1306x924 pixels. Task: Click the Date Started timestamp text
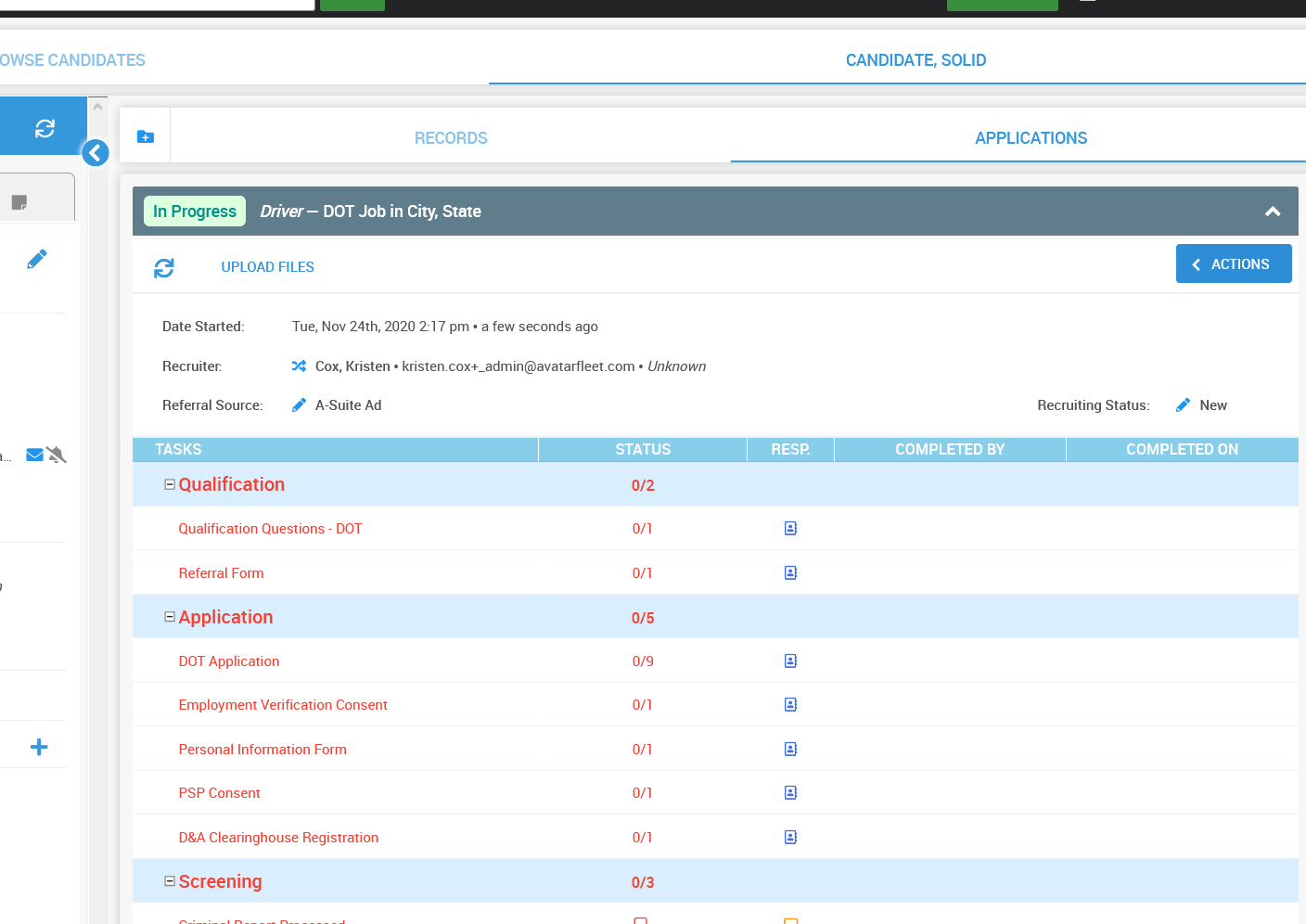(x=445, y=327)
